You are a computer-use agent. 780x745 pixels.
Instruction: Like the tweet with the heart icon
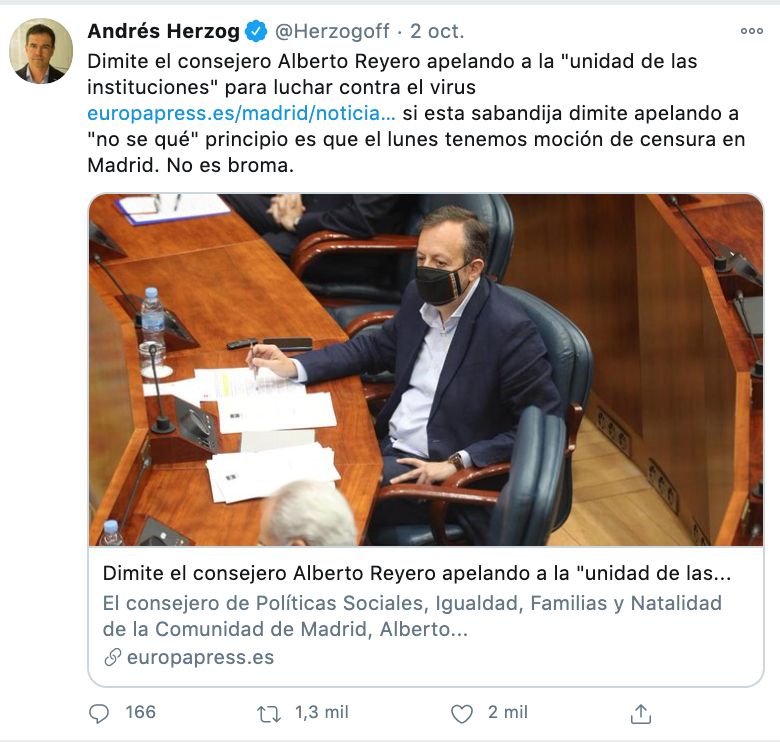(x=462, y=714)
